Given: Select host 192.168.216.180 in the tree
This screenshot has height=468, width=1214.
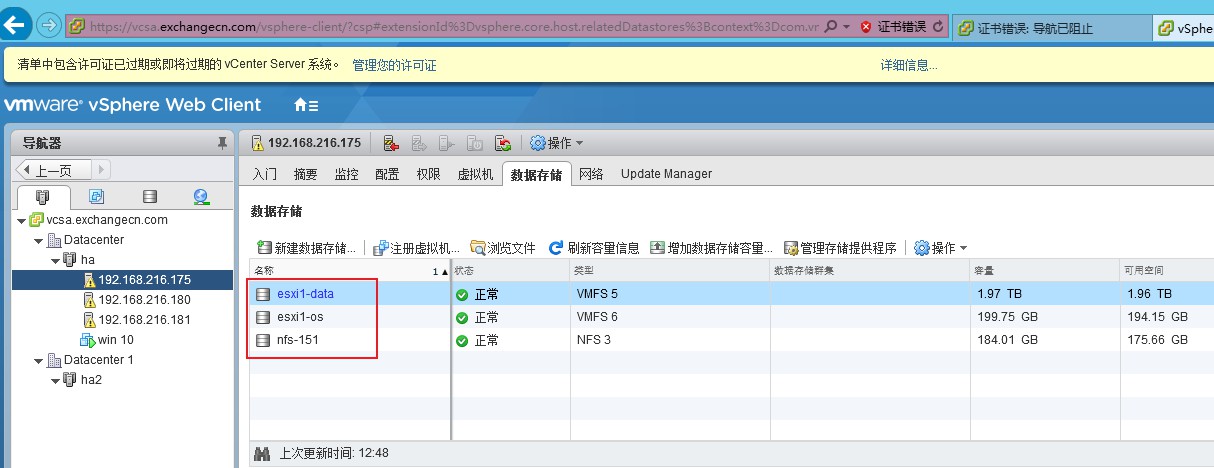Looking at the screenshot, I should pyautogui.click(x=144, y=300).
